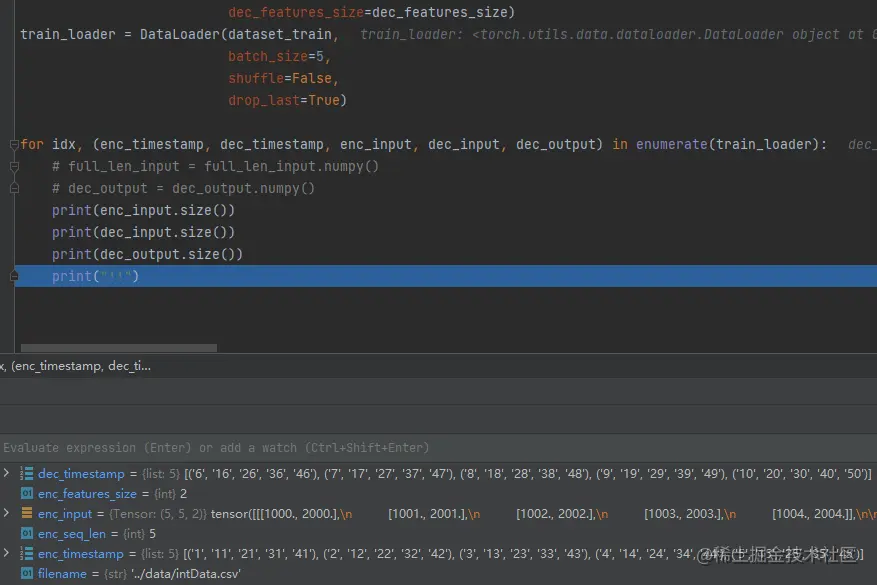
Task: Select variable name enc_seq_len
Action: [x=72, y=534]
